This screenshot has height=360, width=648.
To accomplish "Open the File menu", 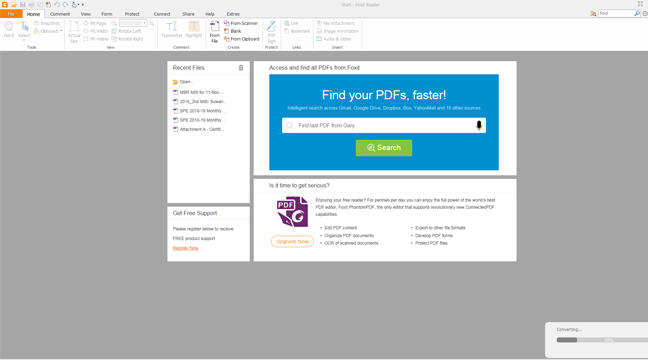I will (x=11, y=14).
